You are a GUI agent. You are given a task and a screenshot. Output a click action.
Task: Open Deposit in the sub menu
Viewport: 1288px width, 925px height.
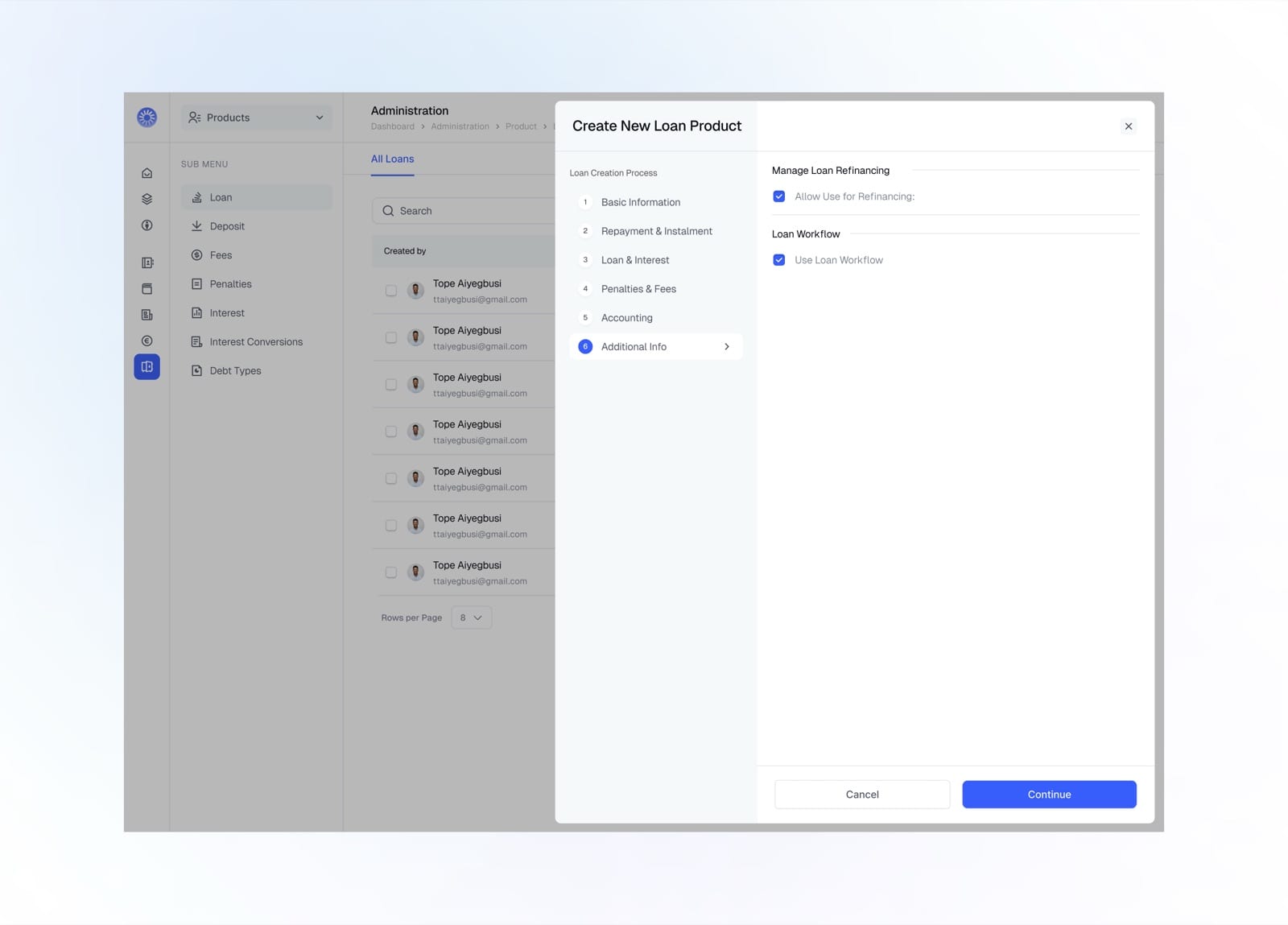(x=256, y=226)
